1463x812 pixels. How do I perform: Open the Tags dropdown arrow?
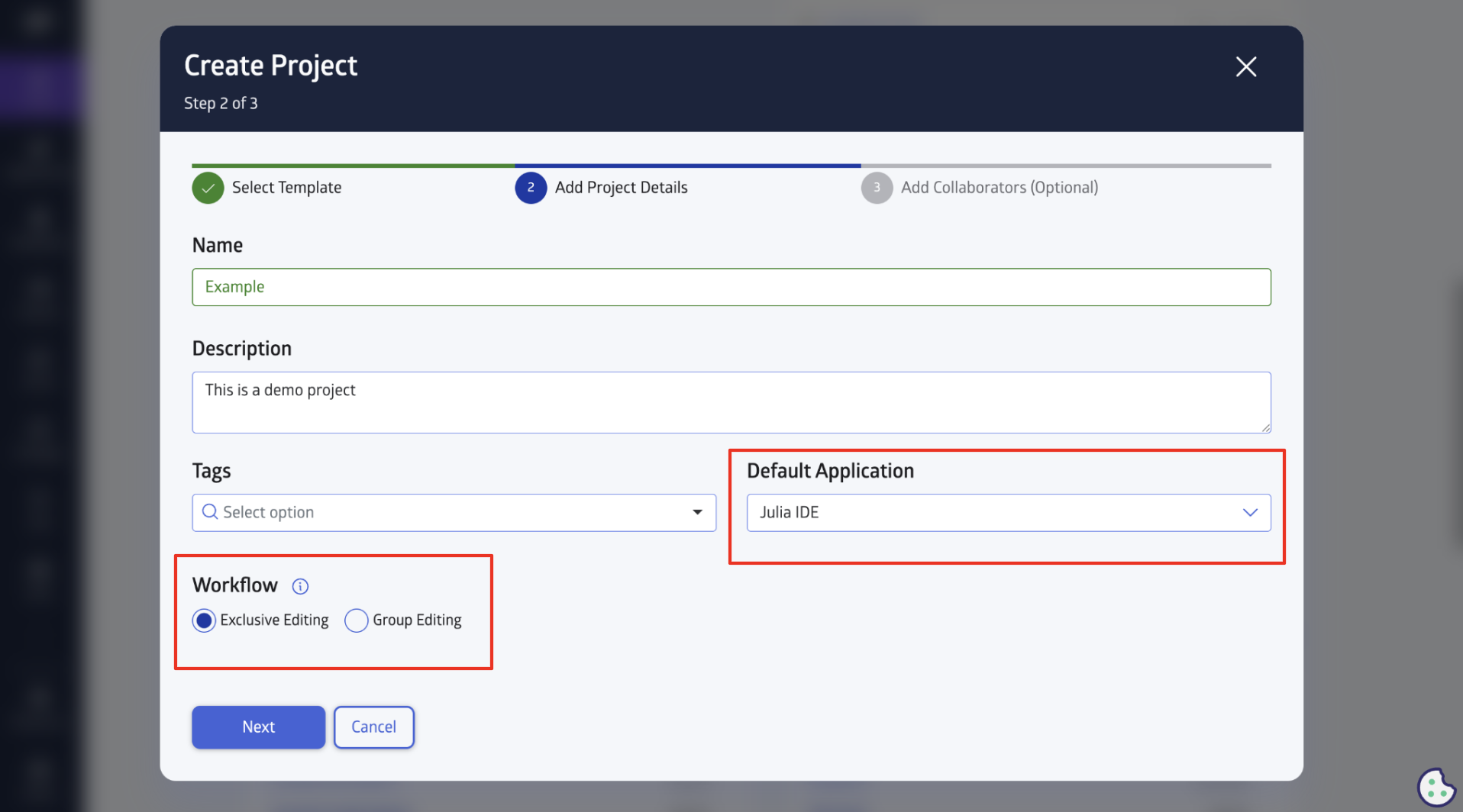697,512
